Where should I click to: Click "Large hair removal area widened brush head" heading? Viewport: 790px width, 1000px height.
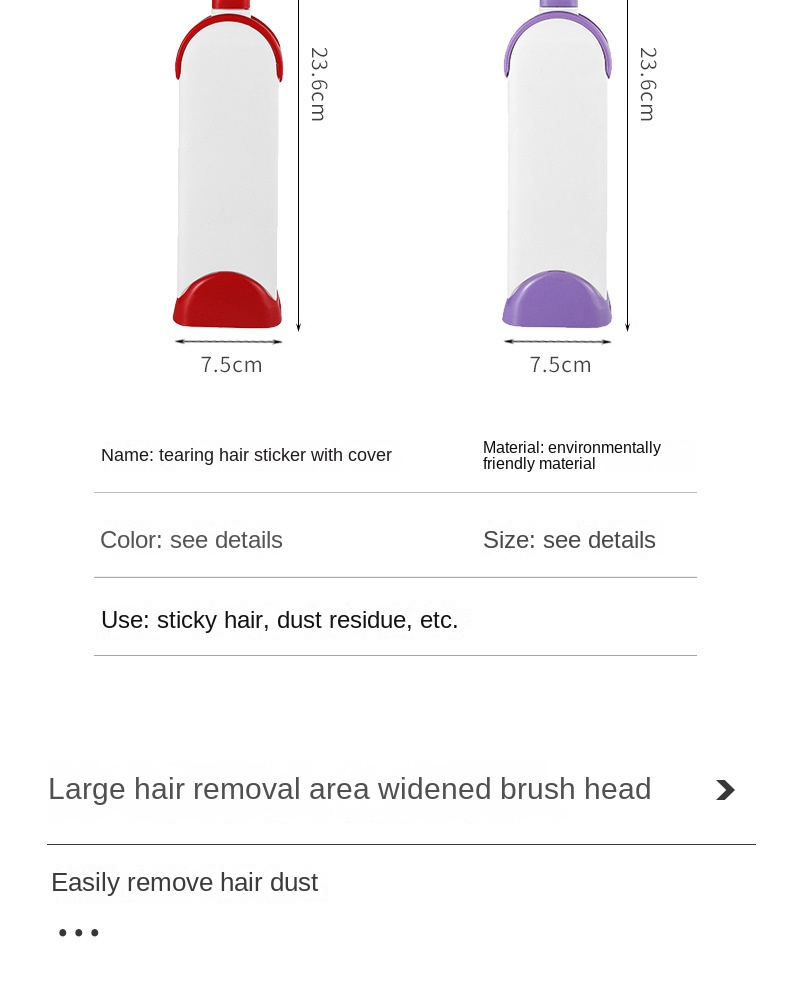[x=349, y=789]
